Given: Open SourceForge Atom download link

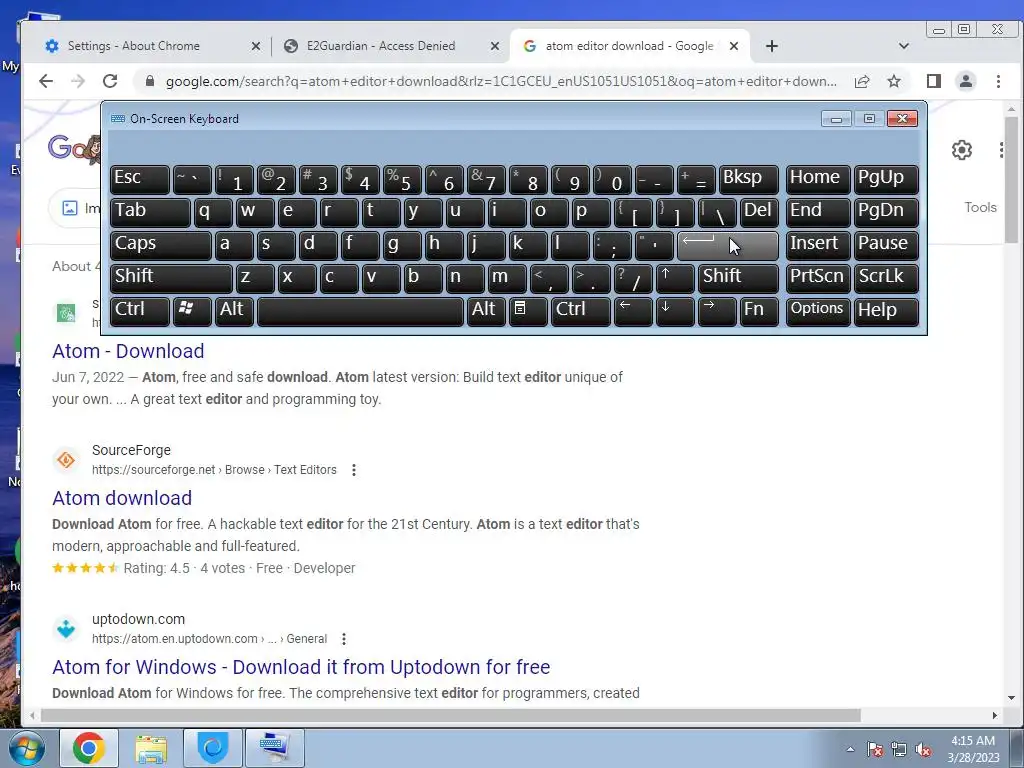Looking at the screenshot, I should [x=122, y=498].
